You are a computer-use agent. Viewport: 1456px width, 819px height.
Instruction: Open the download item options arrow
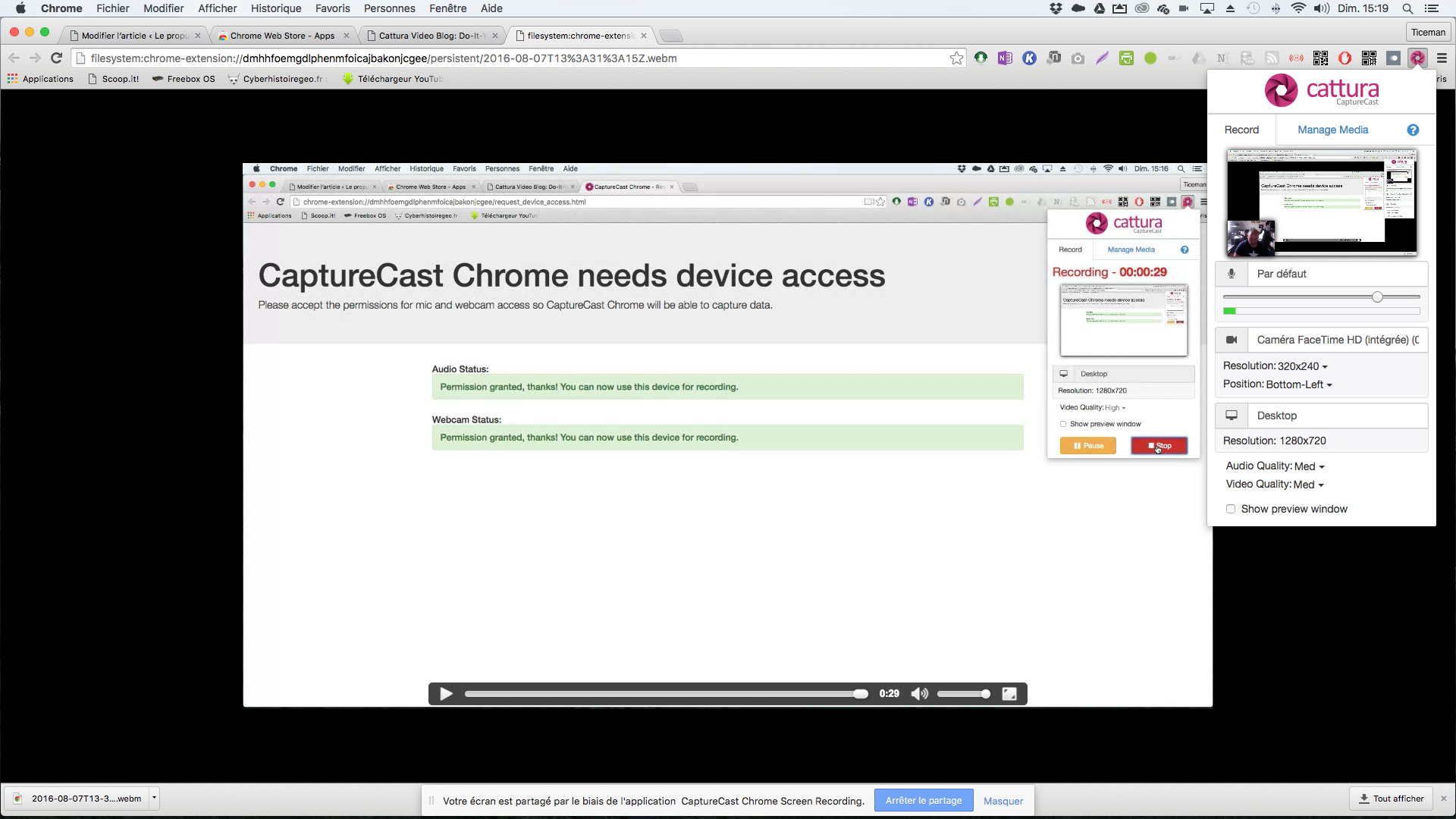coord(154,798)
